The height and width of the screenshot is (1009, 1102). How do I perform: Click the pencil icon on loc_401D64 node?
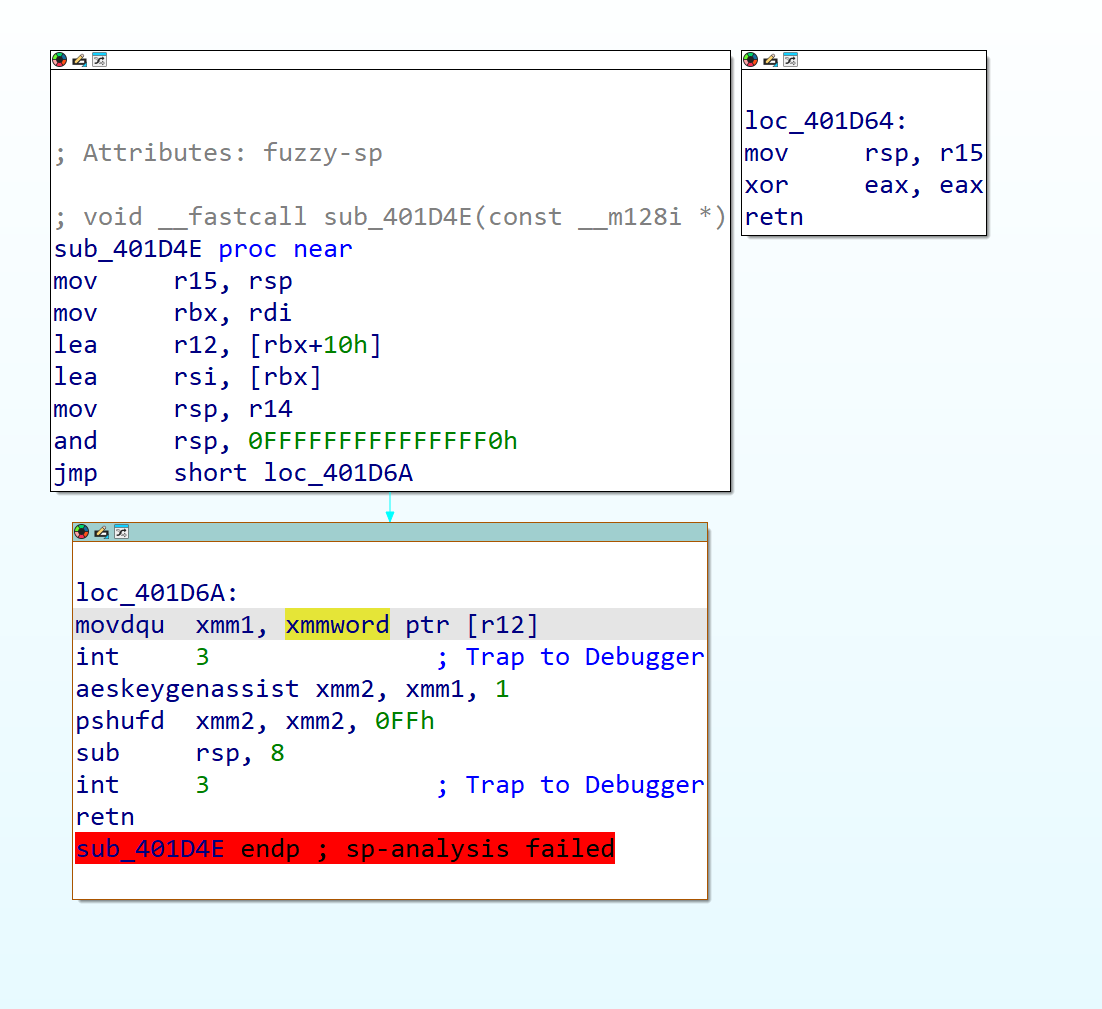770,60
